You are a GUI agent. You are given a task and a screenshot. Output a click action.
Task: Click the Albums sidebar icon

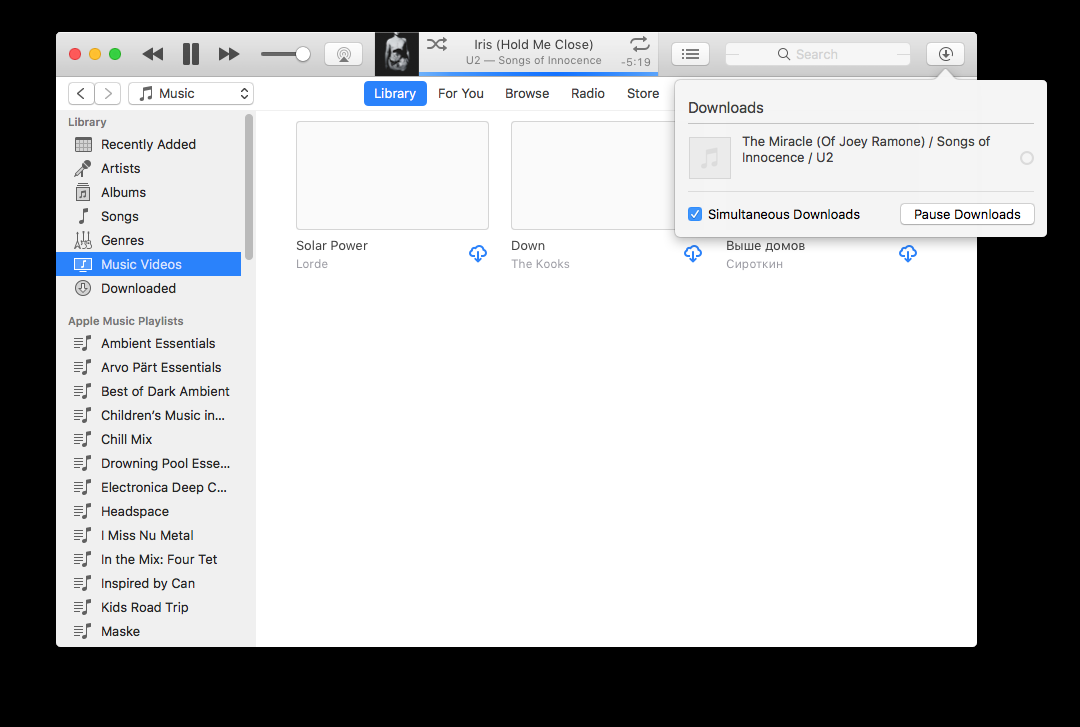pyautogui.click(x=83, y=192)
